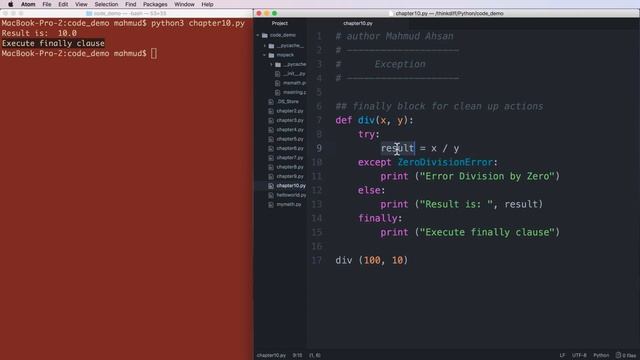Viewport: 640px width, 360px height.
Task: Click the Terminal command prompt cursor
Action: coord(153,53)
